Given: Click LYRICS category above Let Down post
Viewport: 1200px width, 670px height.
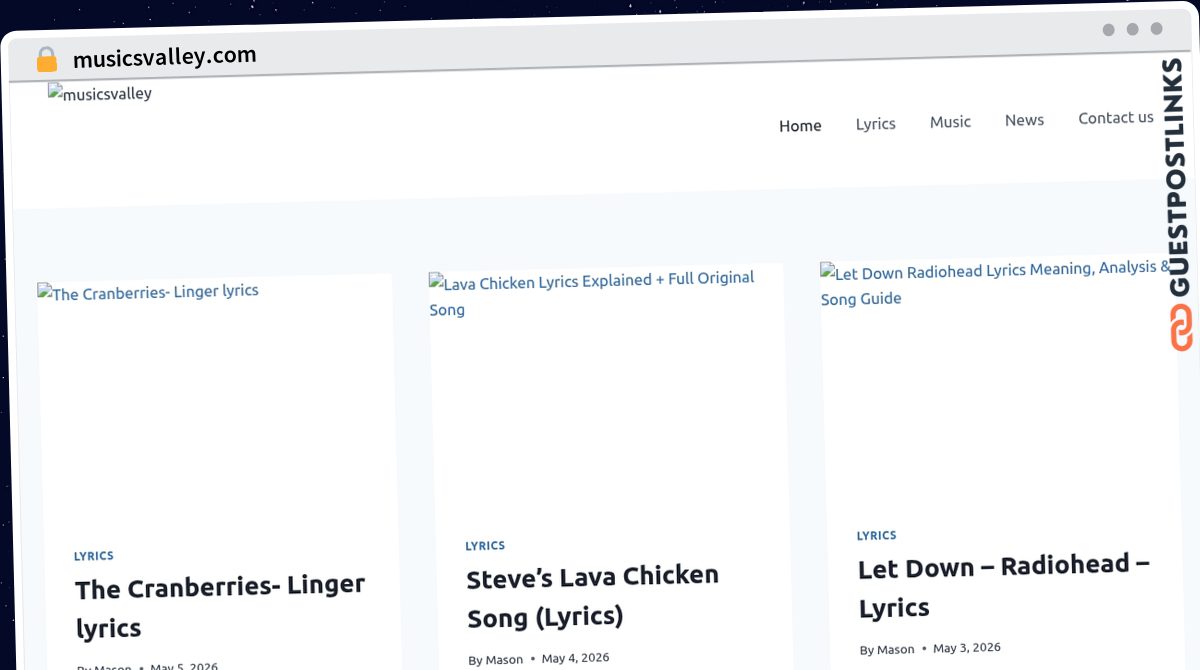Looking at the screenshot, I should point(877,536).
